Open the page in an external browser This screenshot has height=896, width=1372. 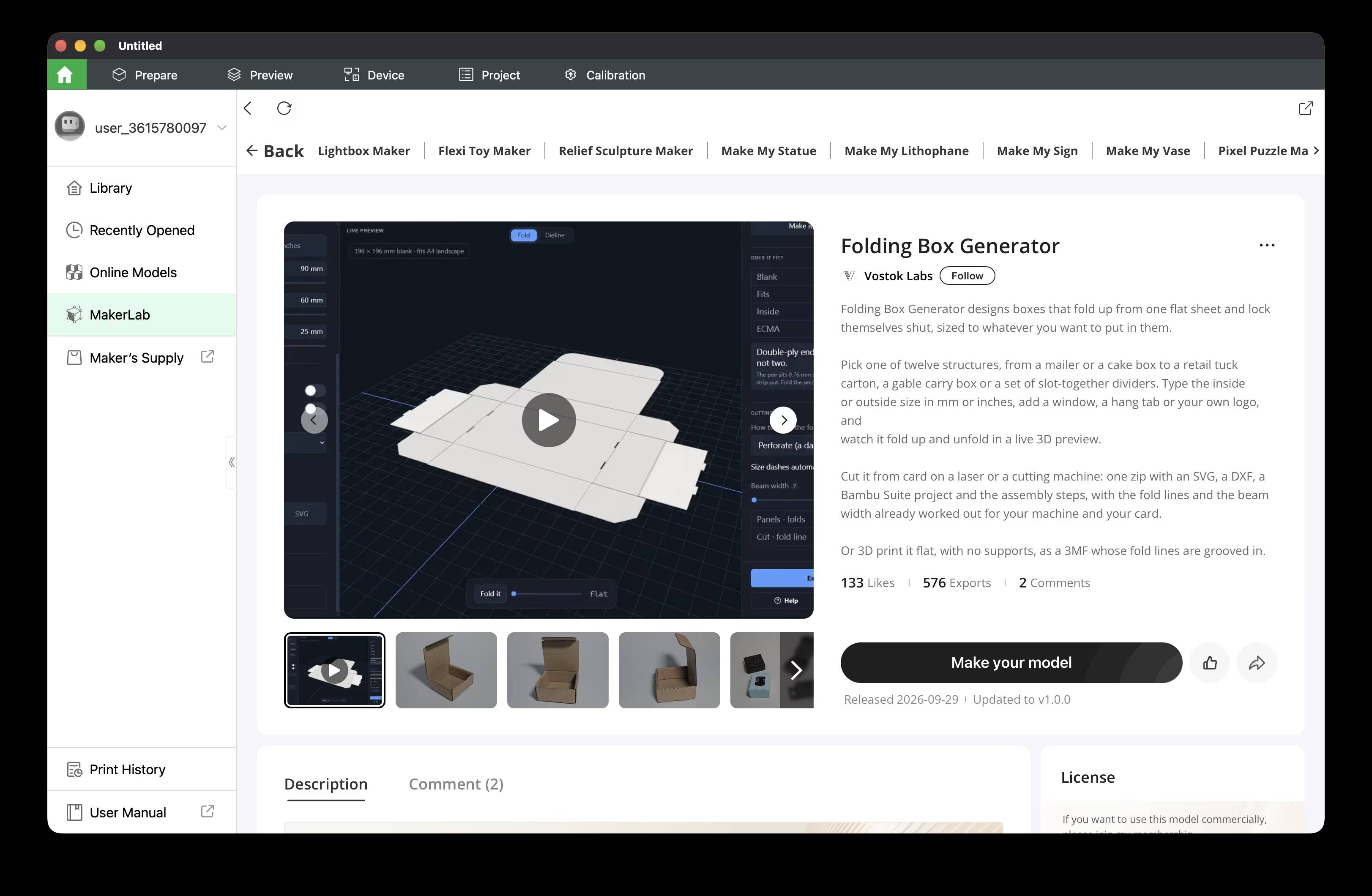click(1306, 108)
